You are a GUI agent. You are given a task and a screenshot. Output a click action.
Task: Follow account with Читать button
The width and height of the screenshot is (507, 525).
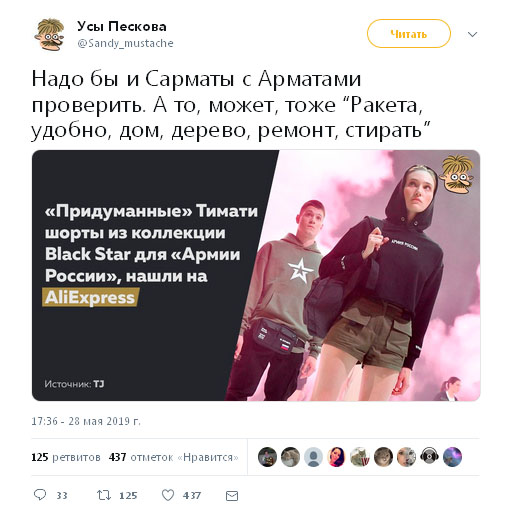tap(409, 34)
